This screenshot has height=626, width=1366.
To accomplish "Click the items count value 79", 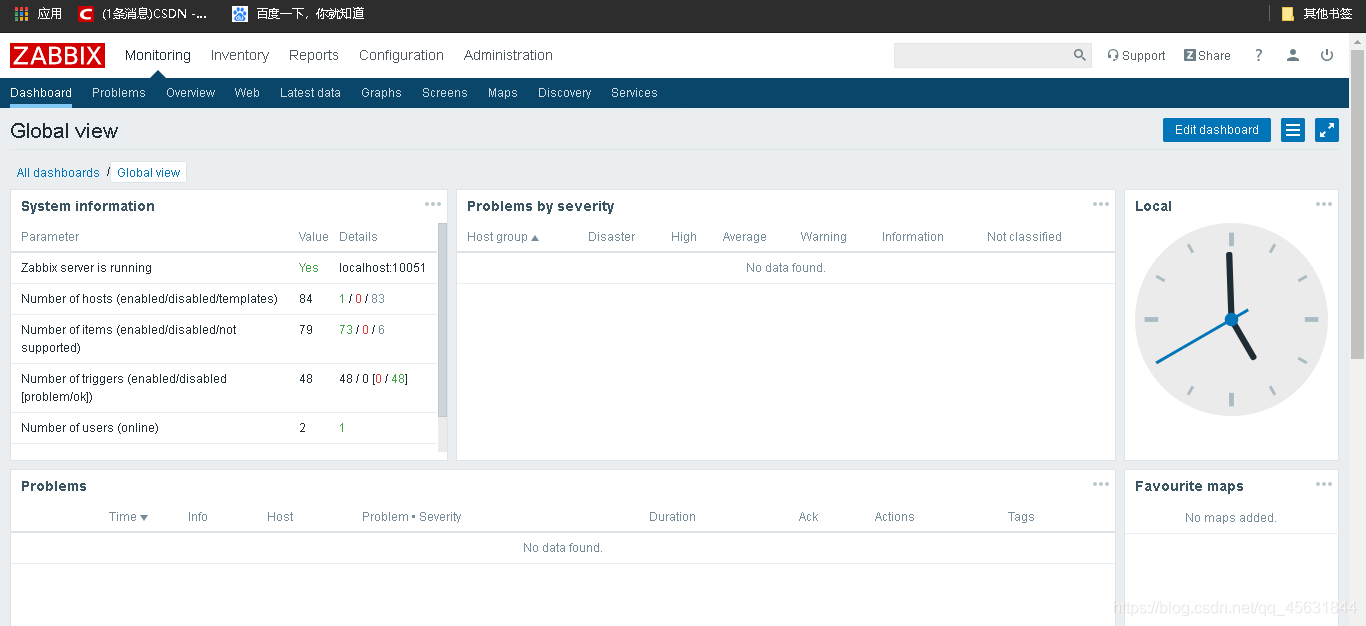I will coord(306,330).
